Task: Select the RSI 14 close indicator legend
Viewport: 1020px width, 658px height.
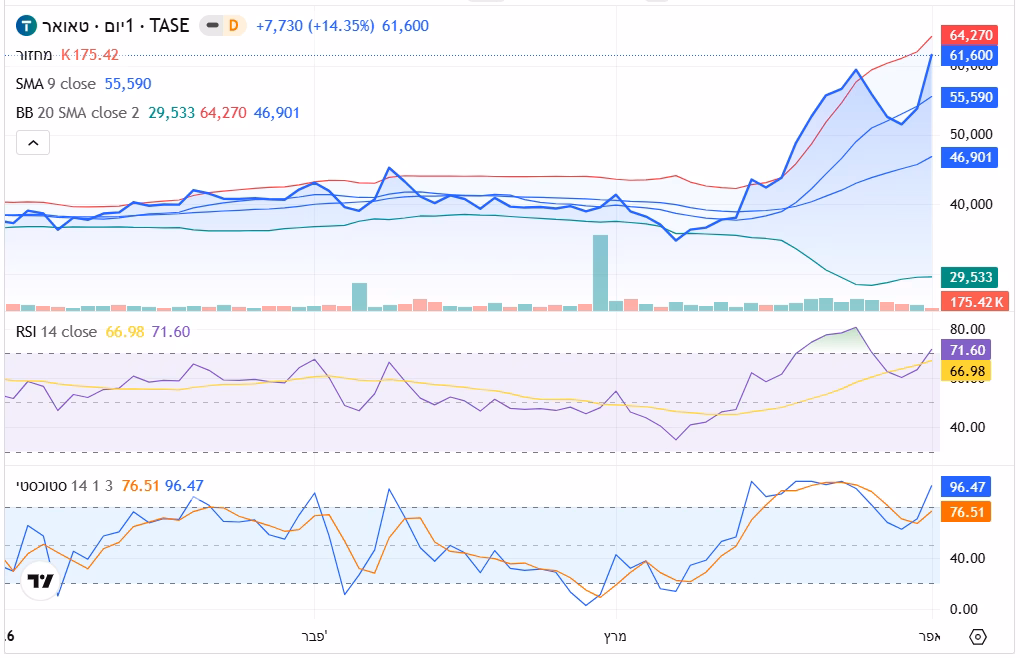Action: click(x=56, y=332)
